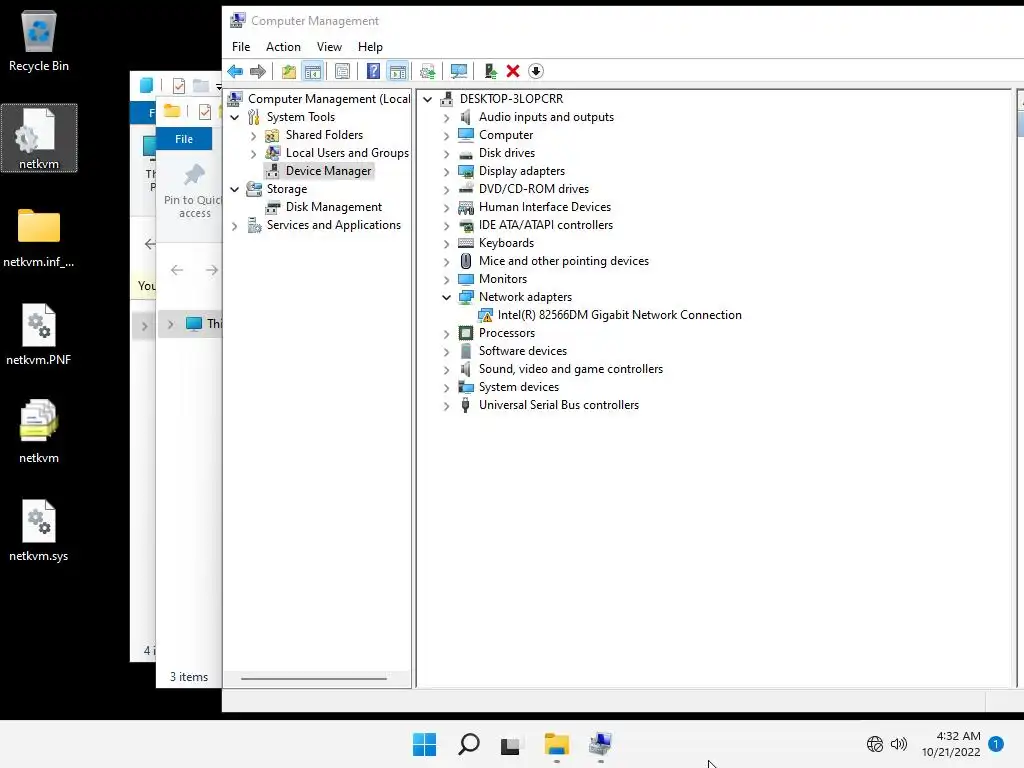Select the Services and Applications label
This screenshot has height=768, width=1024.
point(334,225)
